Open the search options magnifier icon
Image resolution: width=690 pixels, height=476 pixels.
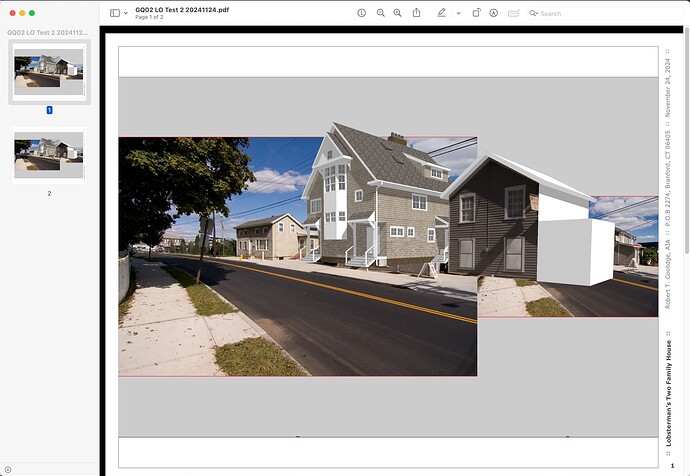(533, 13)
